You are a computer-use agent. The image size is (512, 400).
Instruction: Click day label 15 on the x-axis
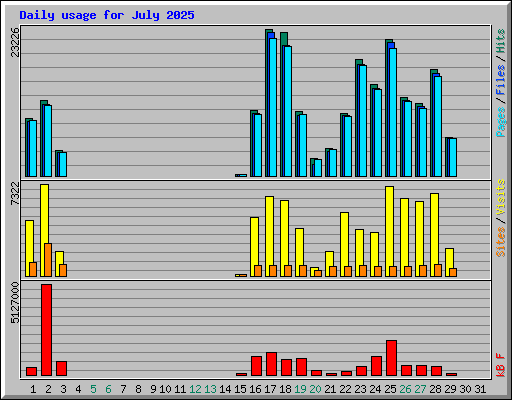click(x=240, y=389)
